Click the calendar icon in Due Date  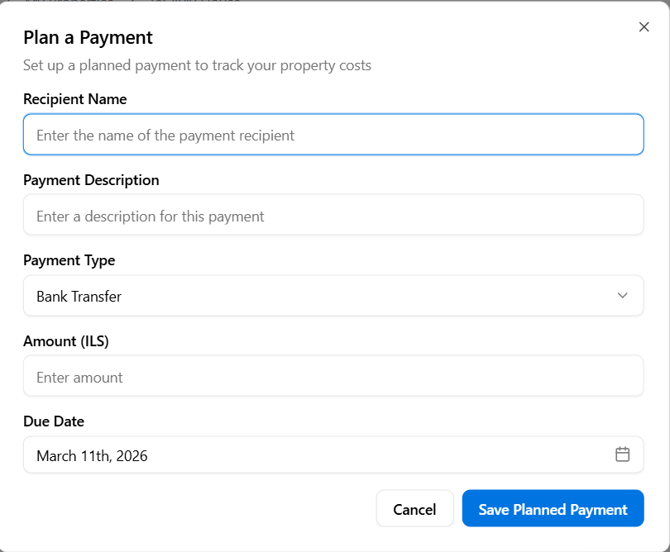[x=622, y=454]
